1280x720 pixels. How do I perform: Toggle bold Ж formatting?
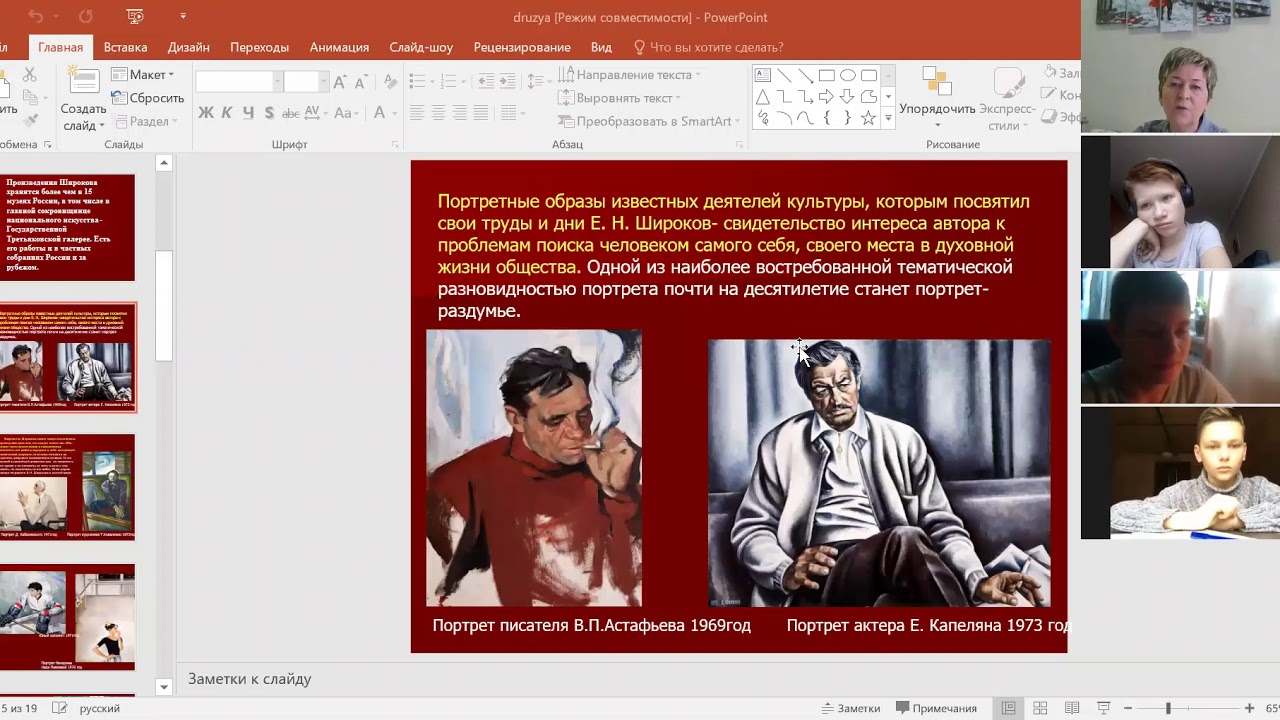(x=206, y=113)
